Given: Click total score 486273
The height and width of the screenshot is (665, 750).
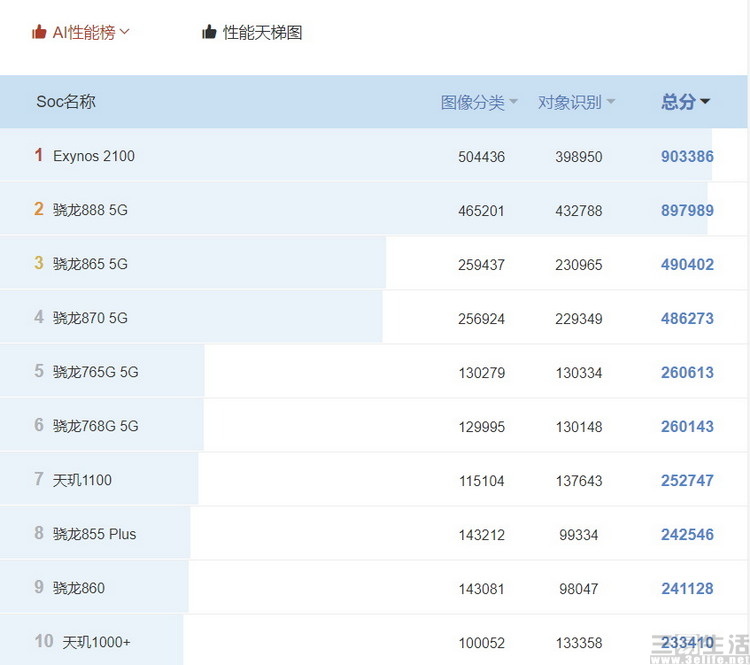Looking at the screenshot, I should [687, 319].
